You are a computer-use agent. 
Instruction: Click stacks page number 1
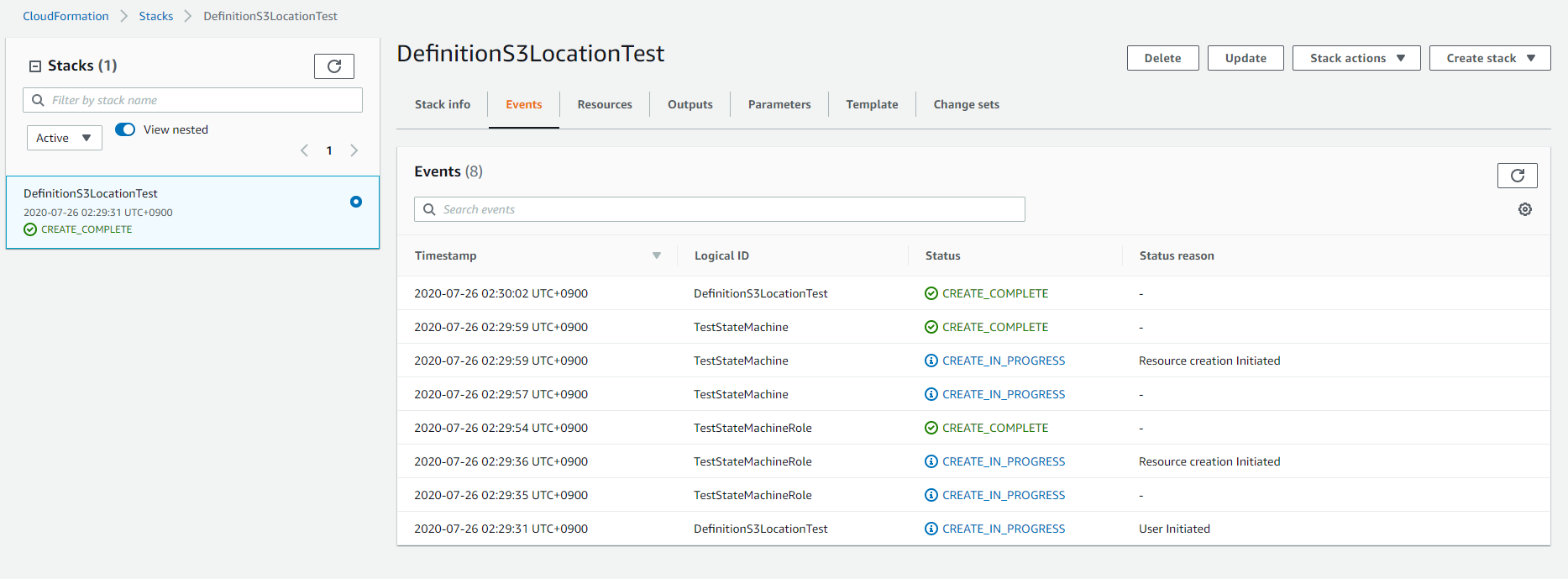329,150
